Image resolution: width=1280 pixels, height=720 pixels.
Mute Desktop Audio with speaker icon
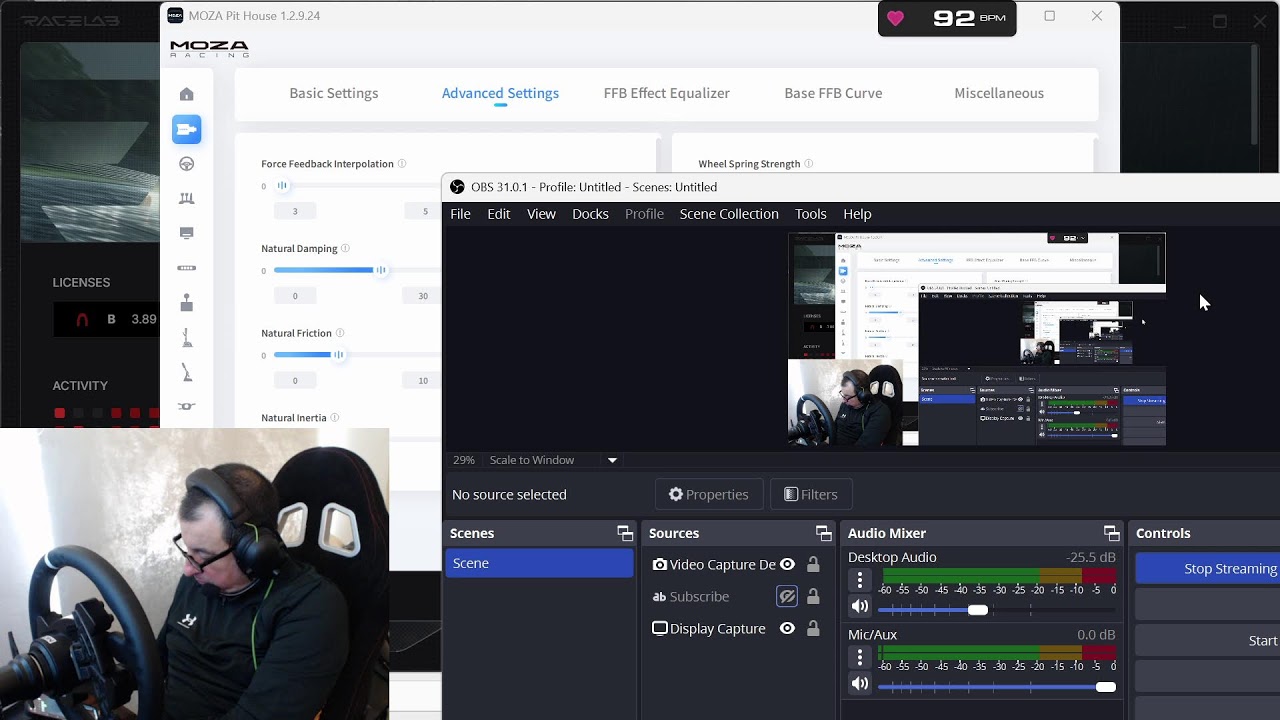pos(860,606)
